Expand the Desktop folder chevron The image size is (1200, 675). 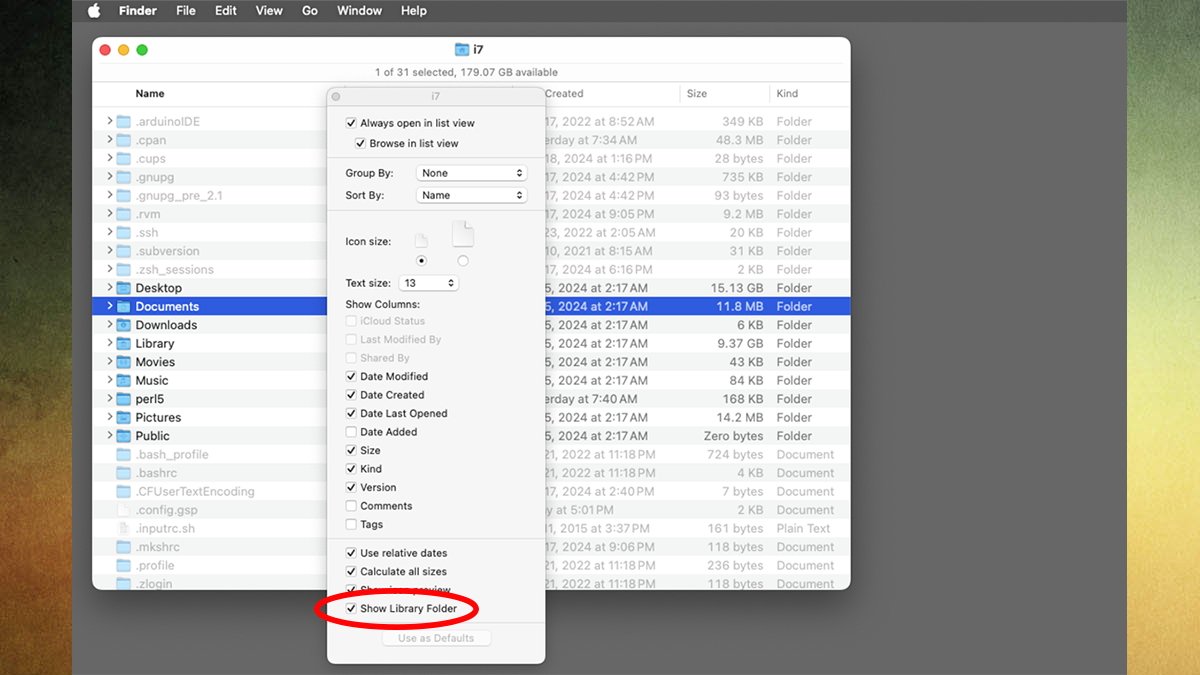coord(109,288)
